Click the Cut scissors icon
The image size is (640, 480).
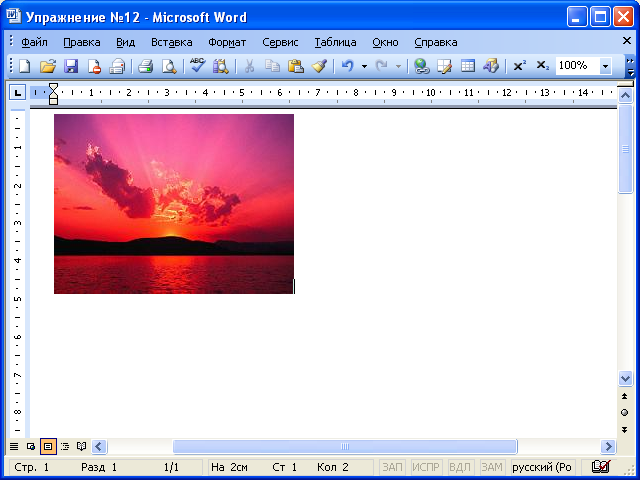(249, 66)
